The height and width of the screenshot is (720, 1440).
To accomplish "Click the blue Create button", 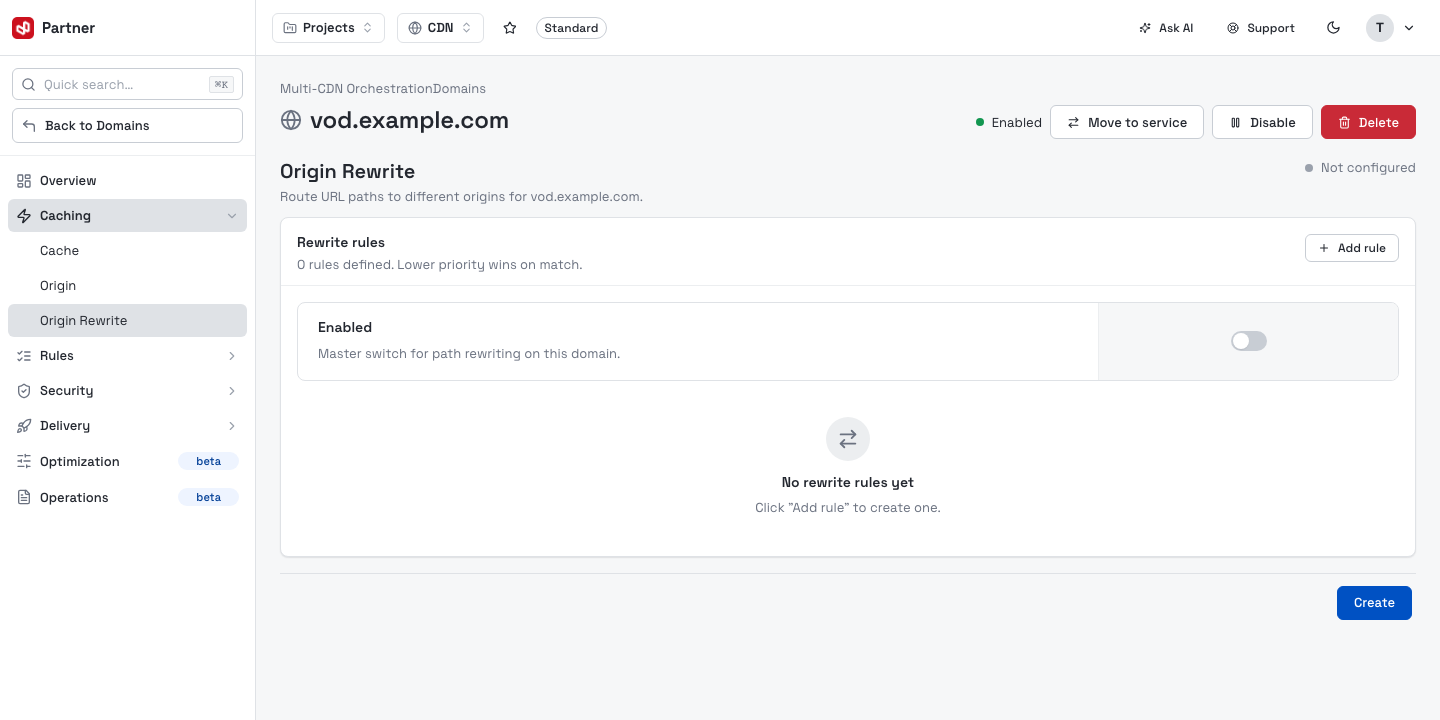I will click(1374, 603).
